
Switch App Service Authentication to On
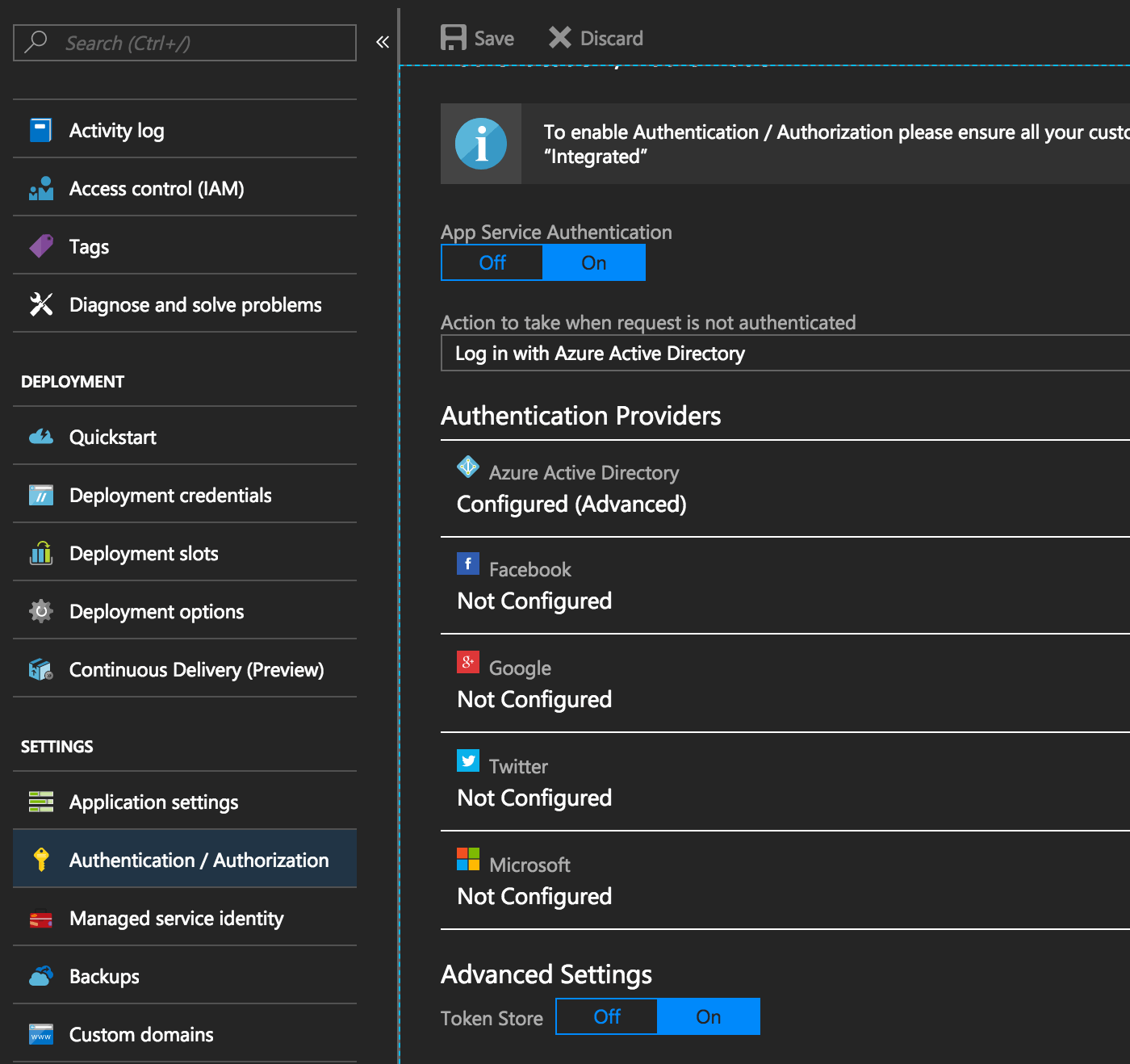(x=594, y=262)
